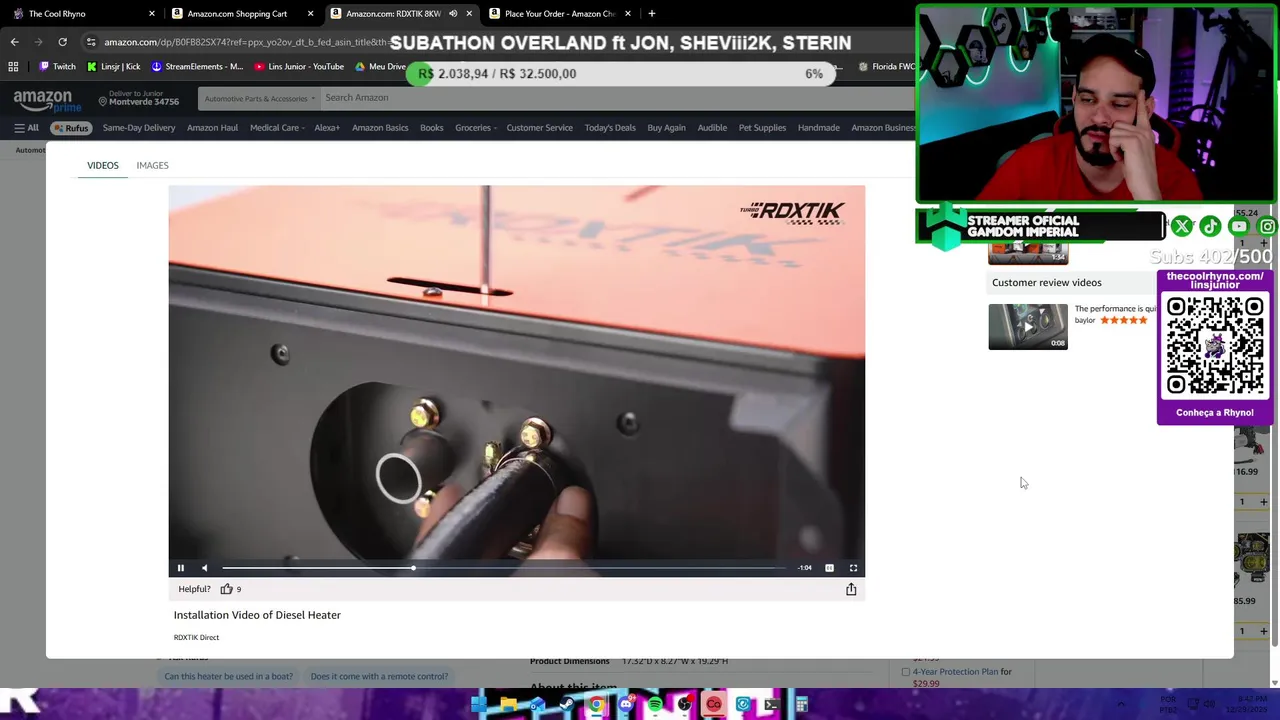Open Buy Again nav link
Image resolution: width=1280 pixels, height=720 pixels.
click(666, 128)
